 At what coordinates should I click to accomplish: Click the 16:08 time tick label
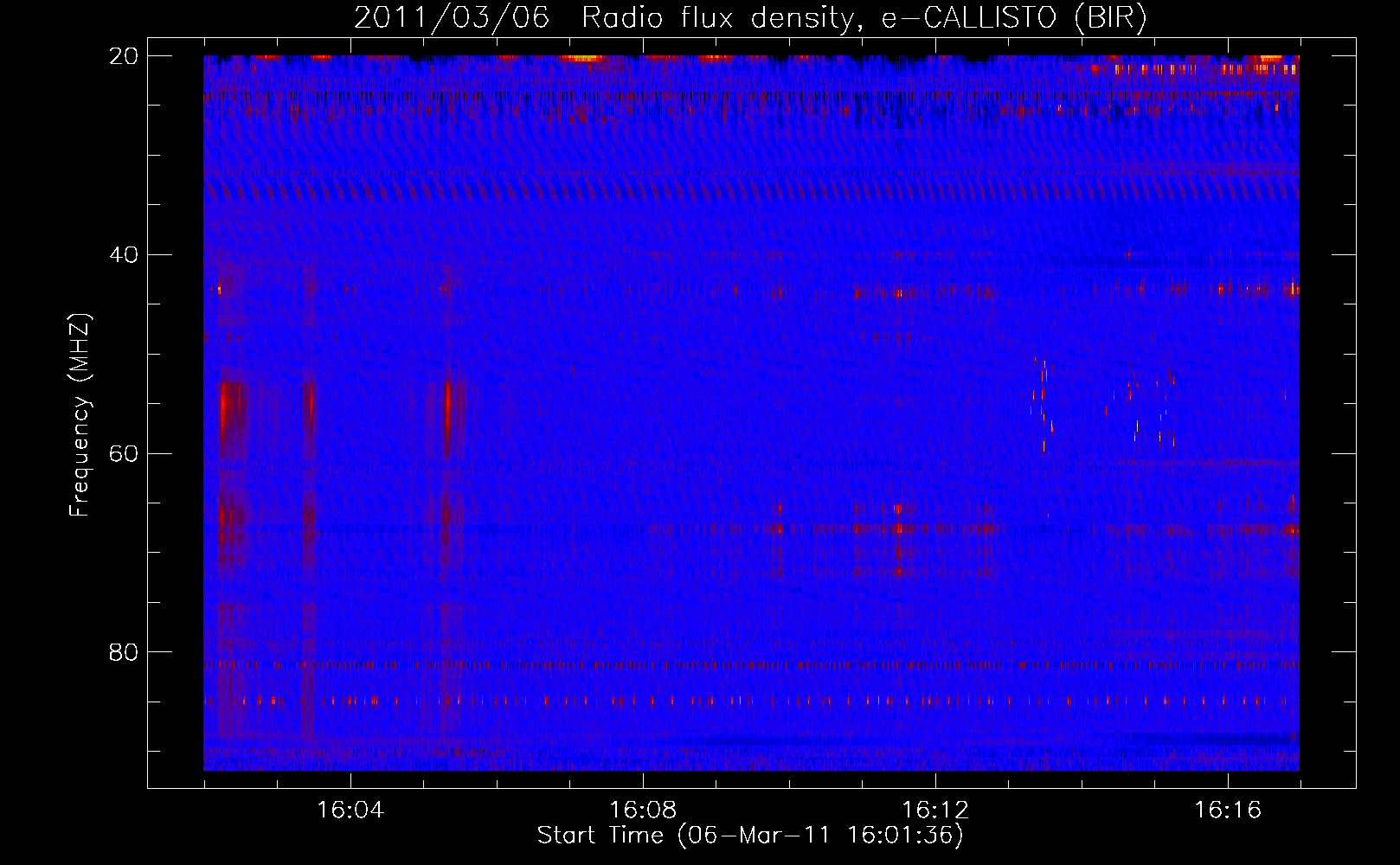point(643,811)
